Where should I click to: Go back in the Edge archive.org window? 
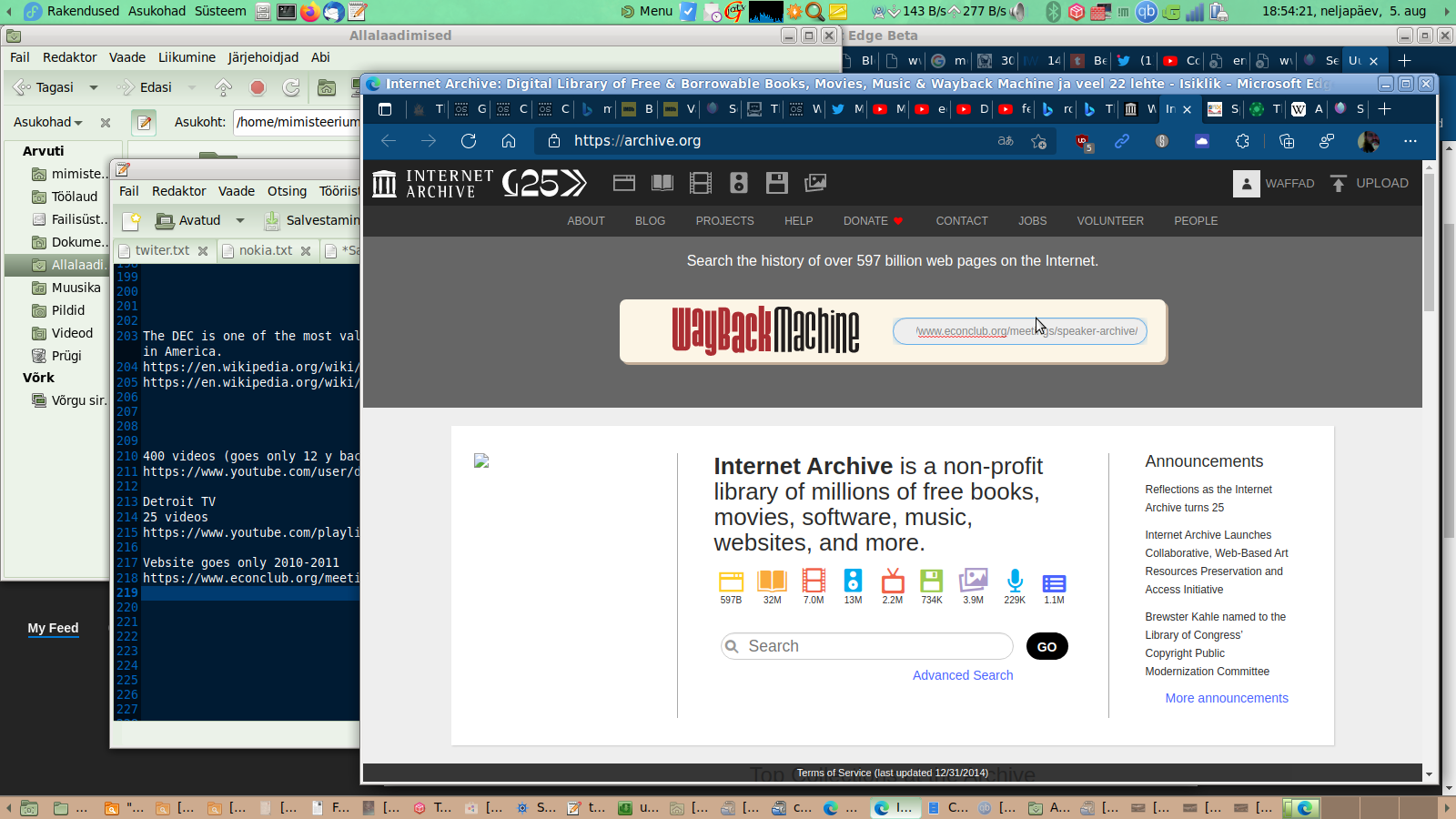point(389,141)
